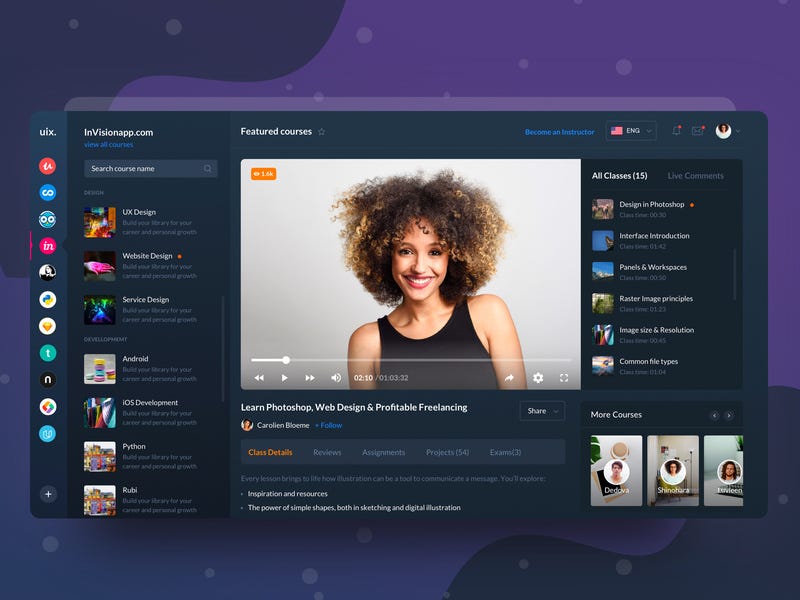Click view all courses link
800x600 pixels.
pos(109,144)
